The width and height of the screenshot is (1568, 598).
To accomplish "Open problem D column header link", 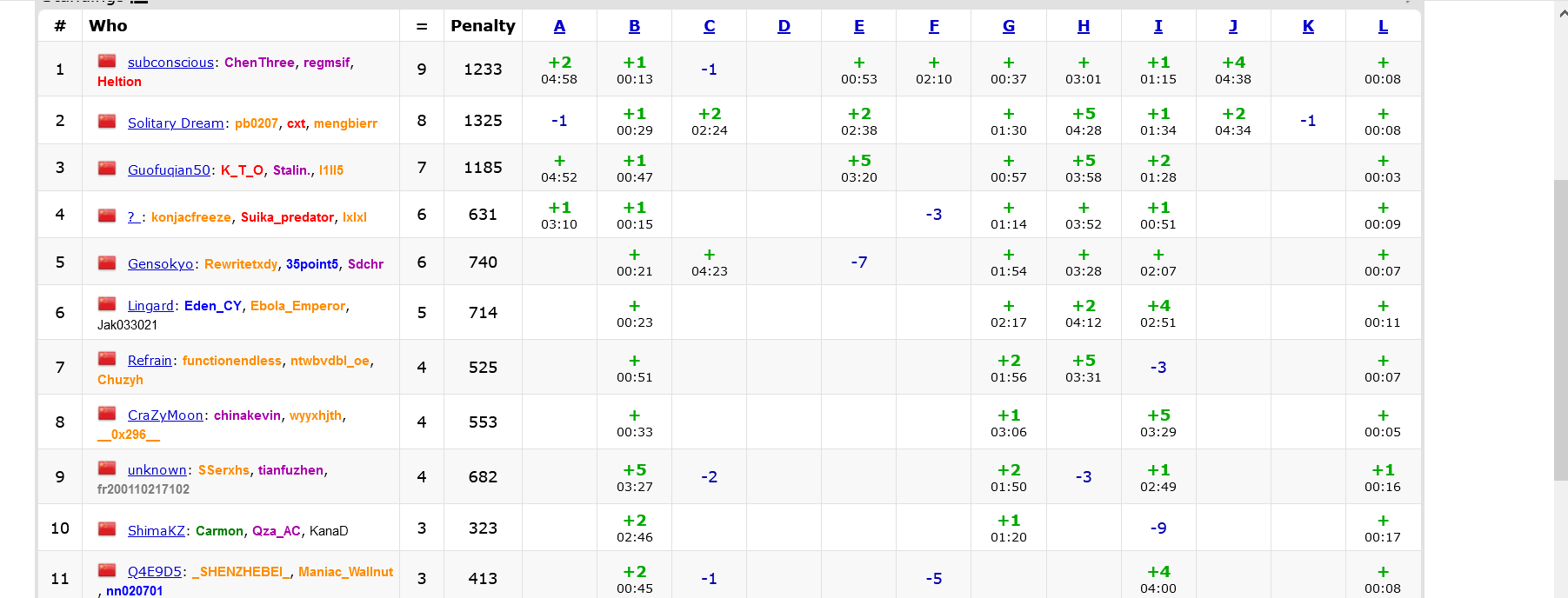I will [784, 26].
